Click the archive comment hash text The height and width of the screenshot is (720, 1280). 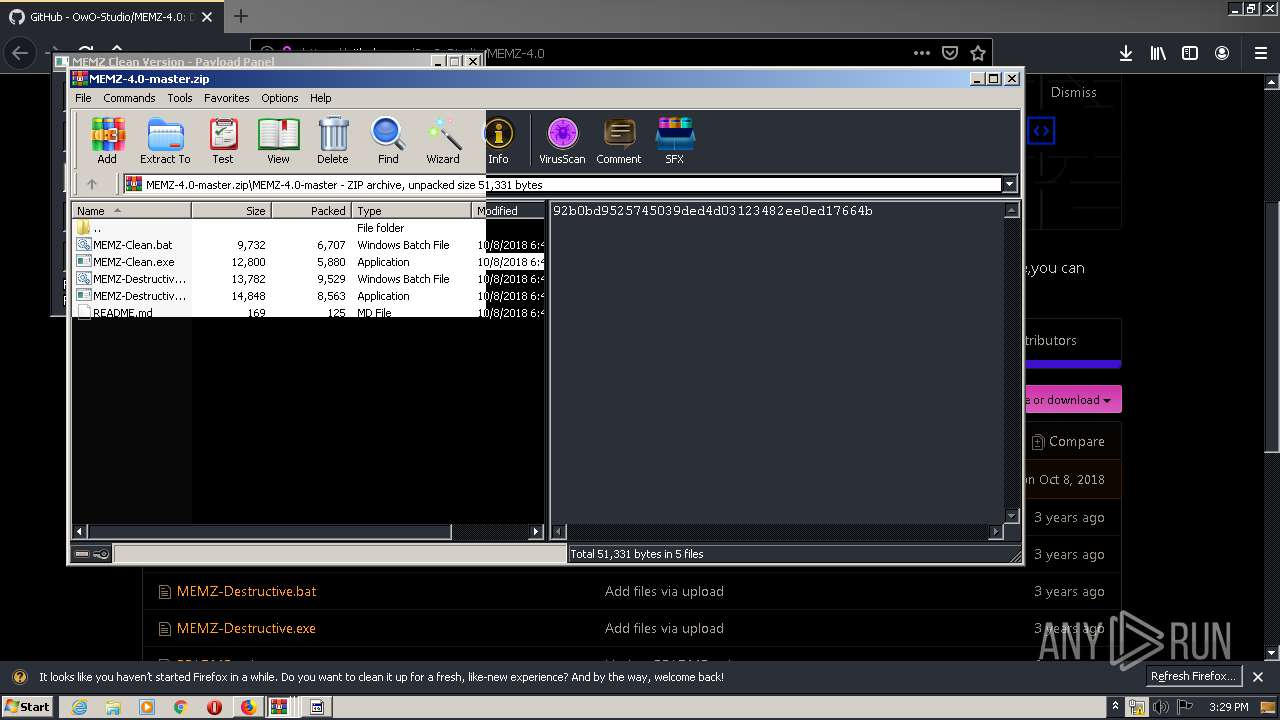712,211
